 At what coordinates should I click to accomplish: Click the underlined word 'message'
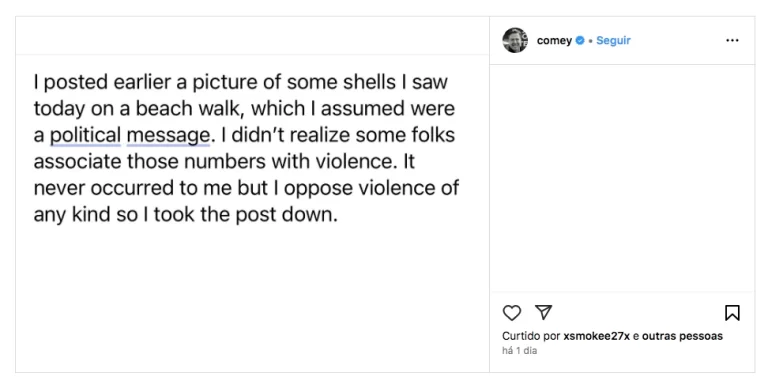168,136
